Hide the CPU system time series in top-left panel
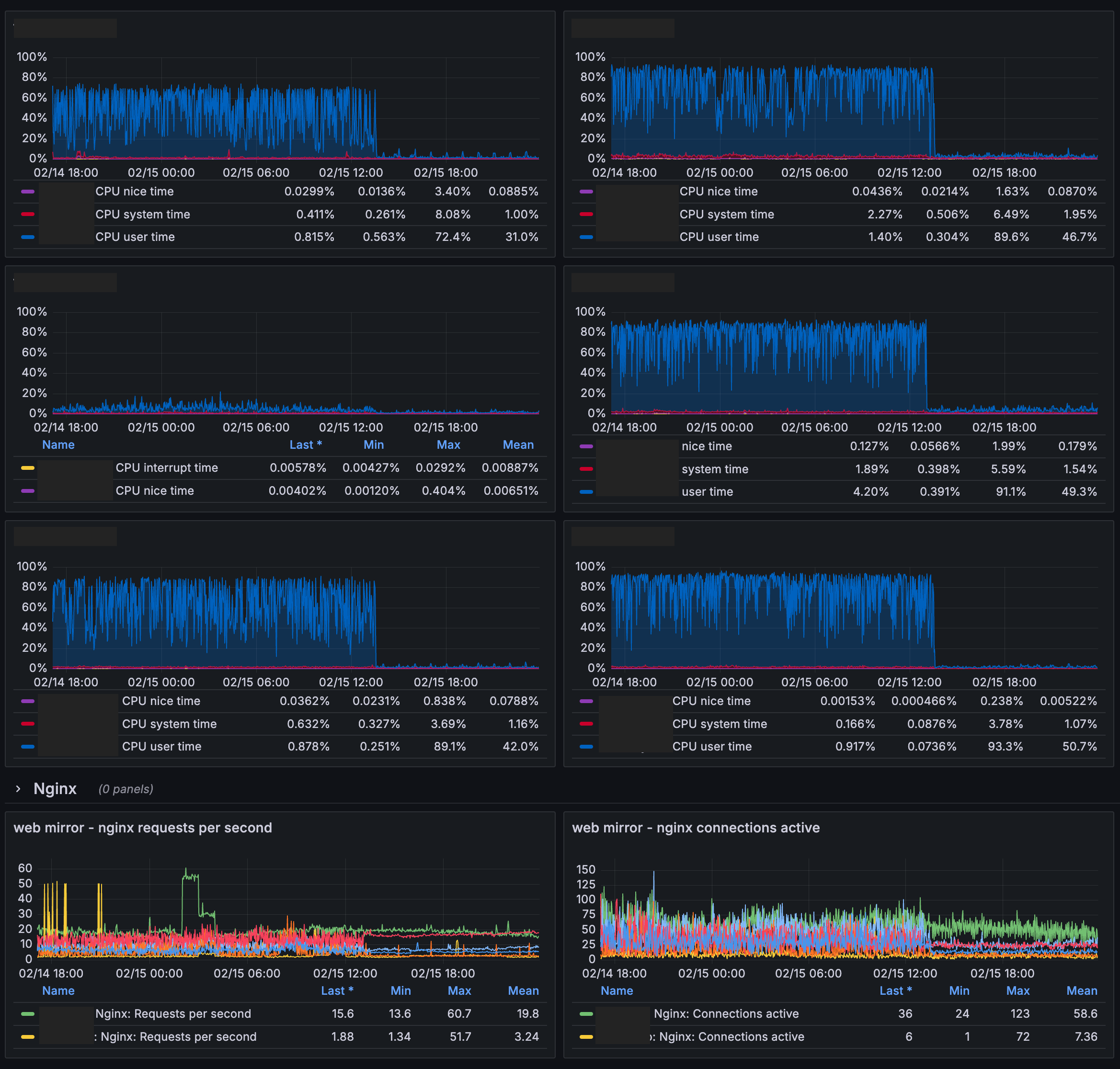The height and width of the screenshot is (1069, 1120). point(142,214)
